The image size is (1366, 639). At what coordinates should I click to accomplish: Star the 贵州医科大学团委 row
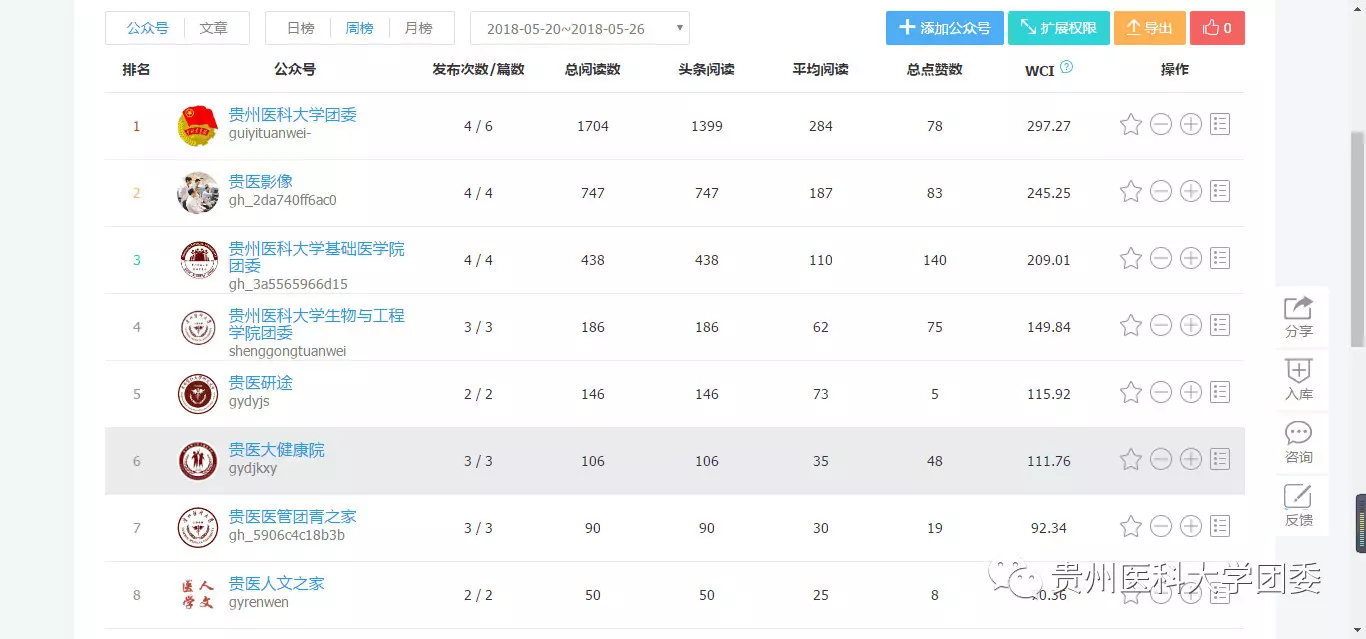pos(1130,125)
